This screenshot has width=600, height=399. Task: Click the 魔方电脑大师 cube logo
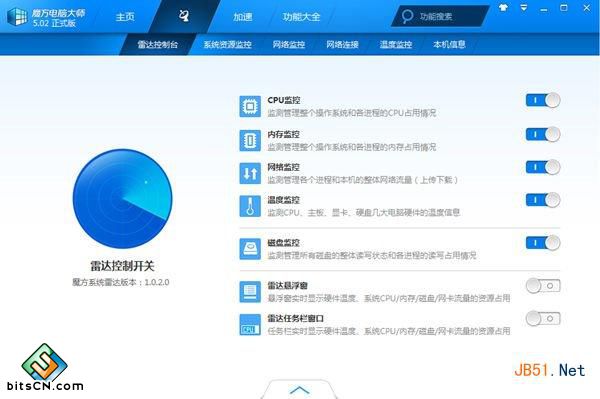point(17,17)
